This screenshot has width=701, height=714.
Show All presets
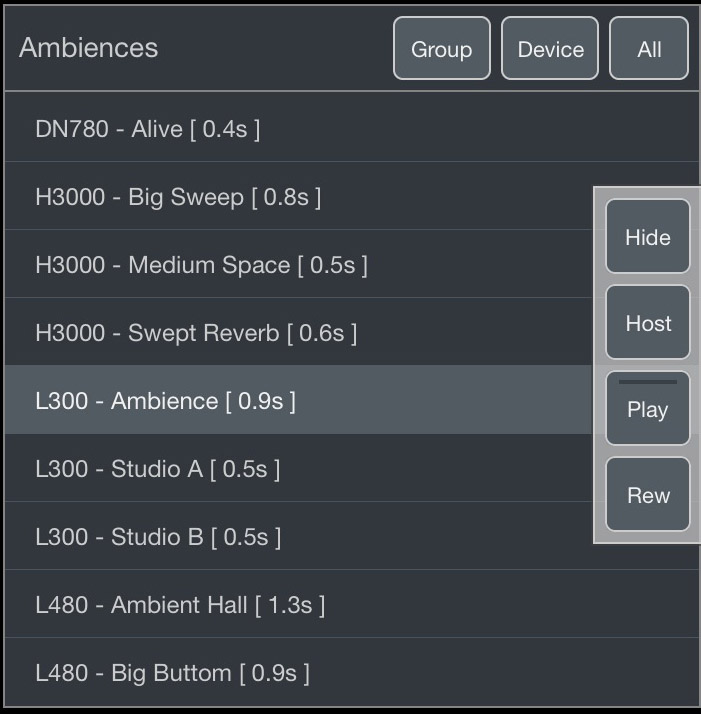pos(649,48)
